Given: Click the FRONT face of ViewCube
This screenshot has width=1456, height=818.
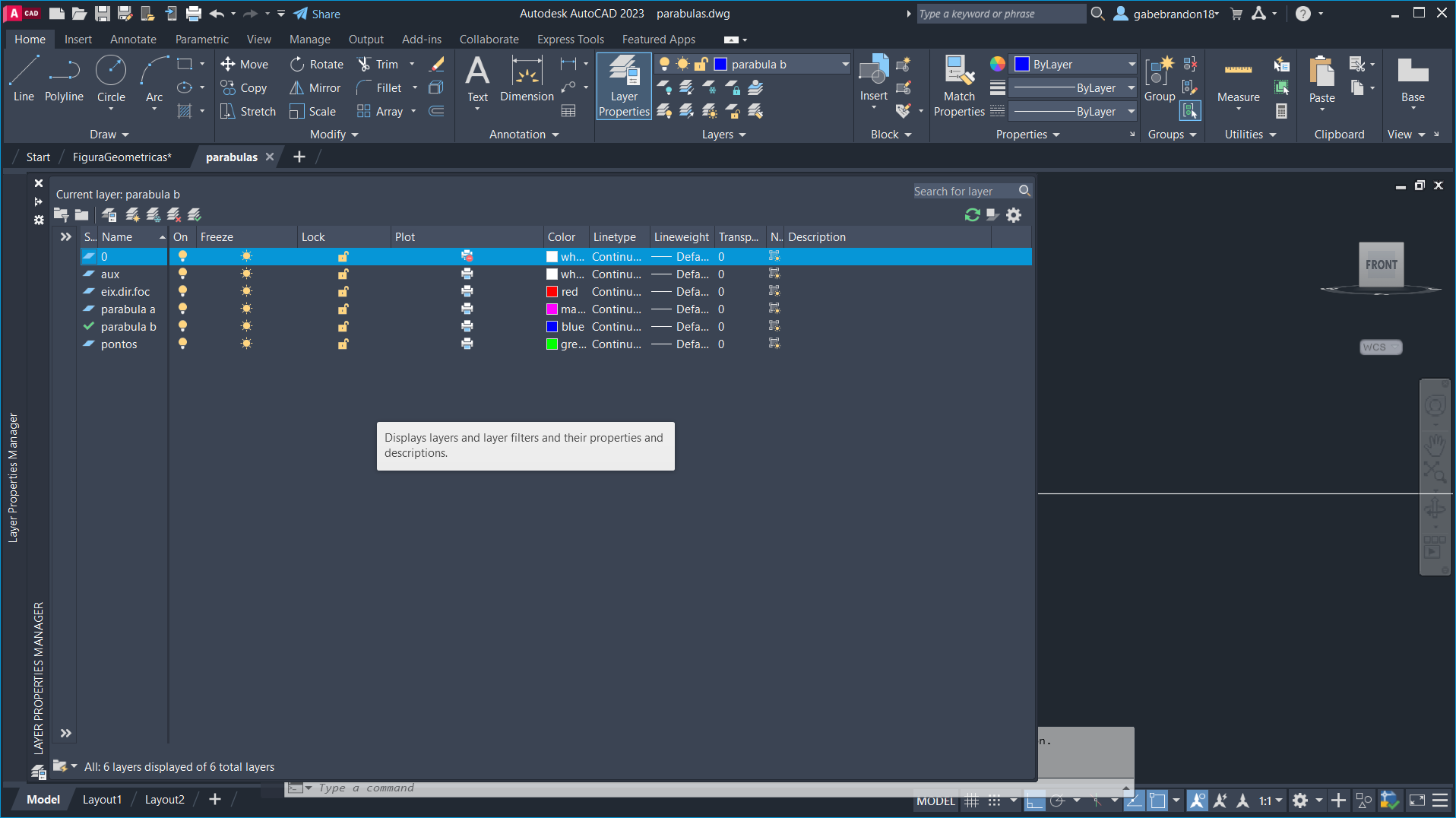Looking at the screenshot, I should 1381,265.
